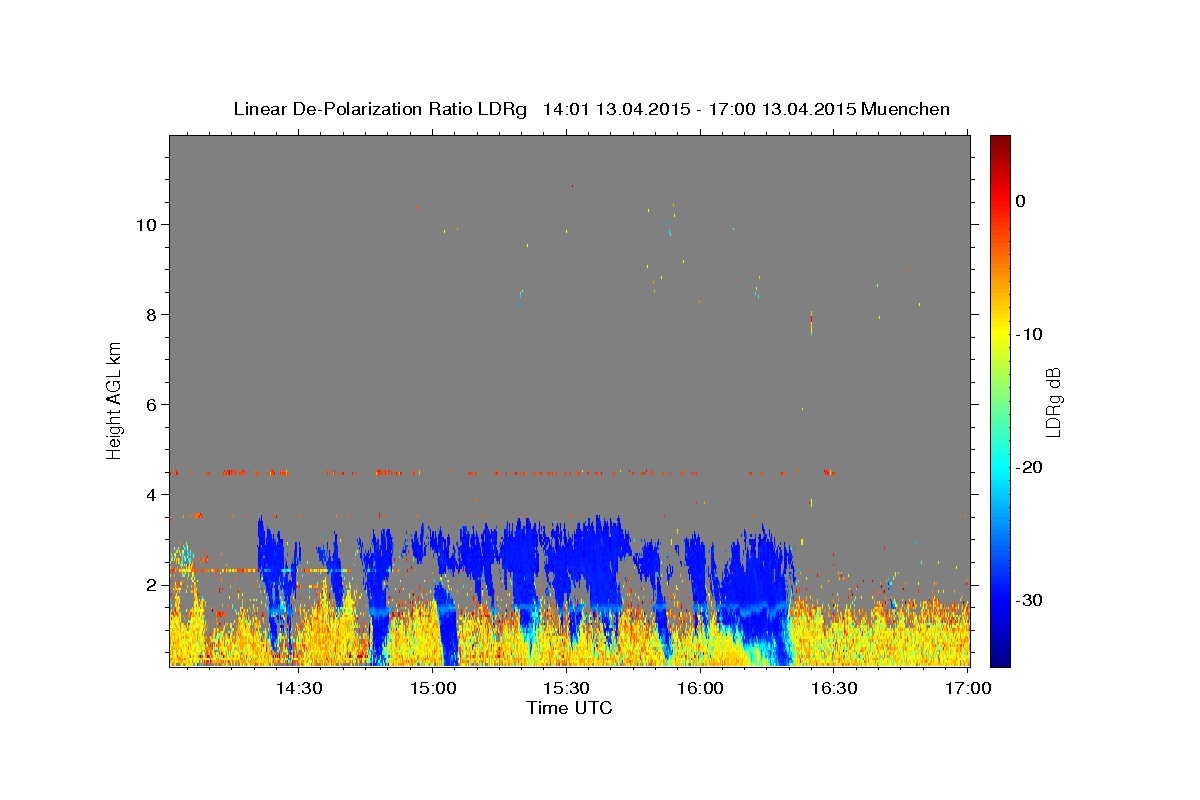This screenshot has width=1200, height=800.
Task: Click the 'Time UTC' axis label
Action: [x=569, y=708]
